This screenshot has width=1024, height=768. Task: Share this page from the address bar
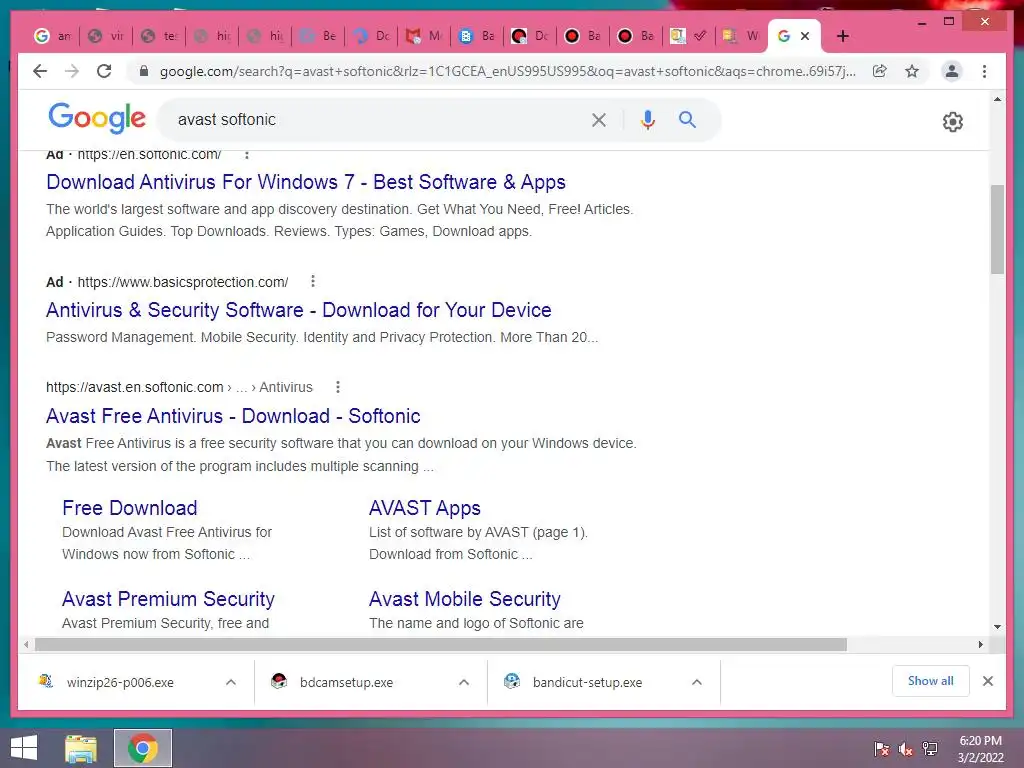(x=880, y=71)
